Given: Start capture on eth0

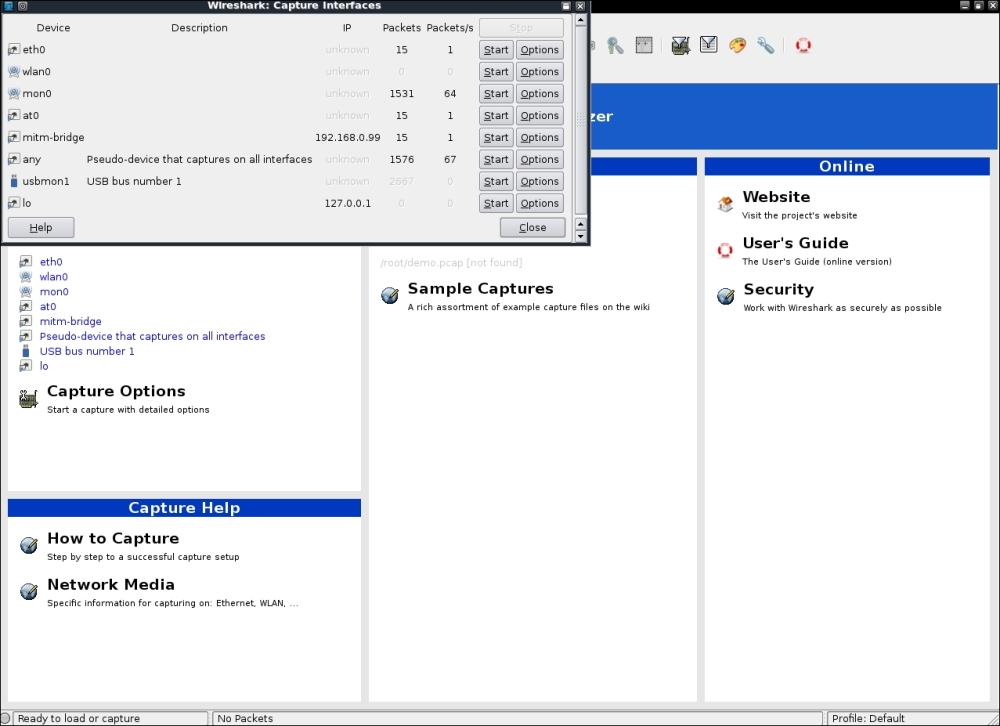Looking at the screenshot, I should (496, 50).
